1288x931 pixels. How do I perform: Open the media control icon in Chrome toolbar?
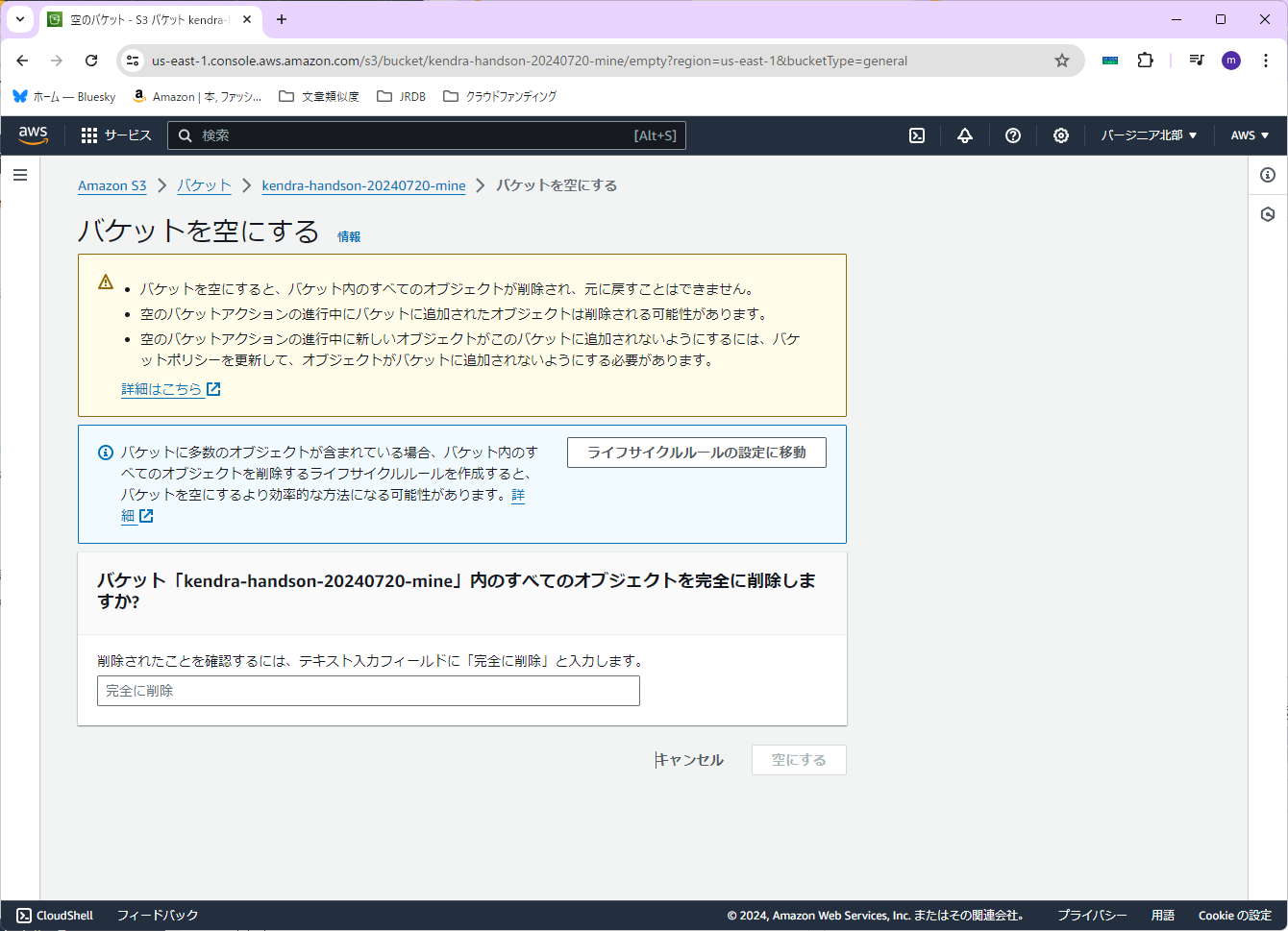(x=1197, y=61)
